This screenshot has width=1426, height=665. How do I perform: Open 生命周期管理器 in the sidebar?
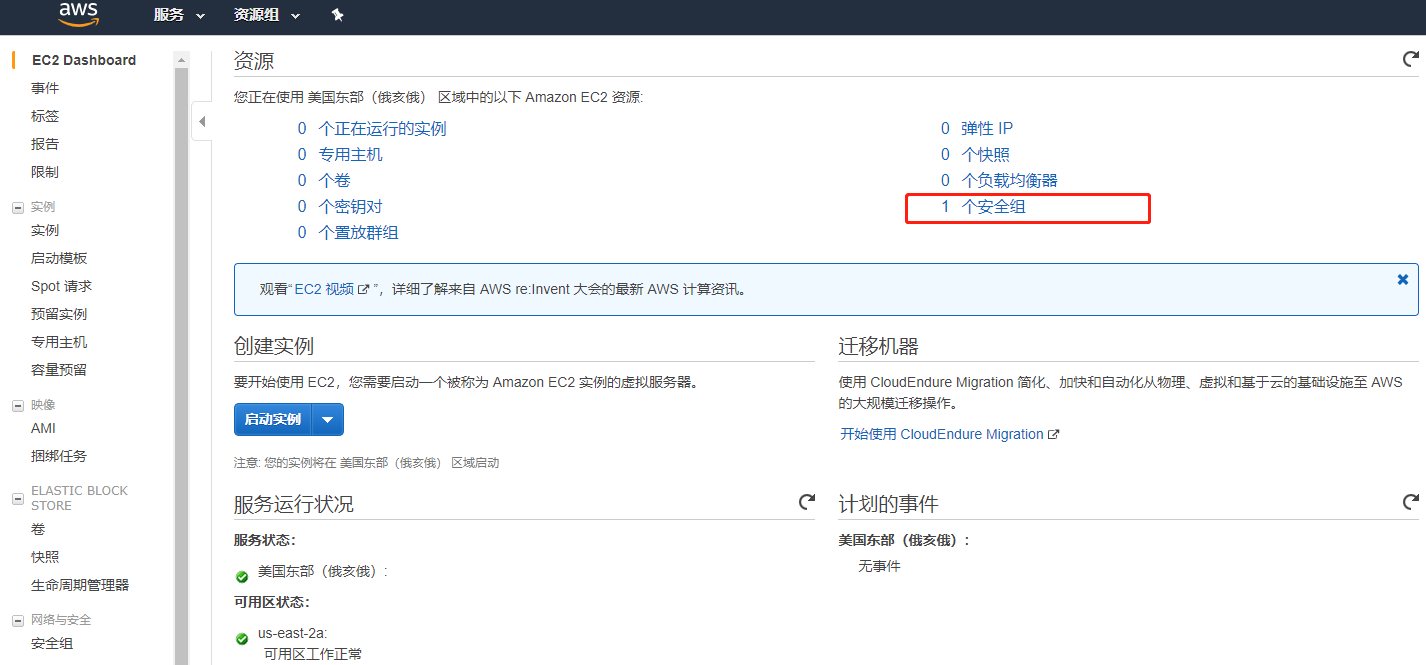[80, 585]
